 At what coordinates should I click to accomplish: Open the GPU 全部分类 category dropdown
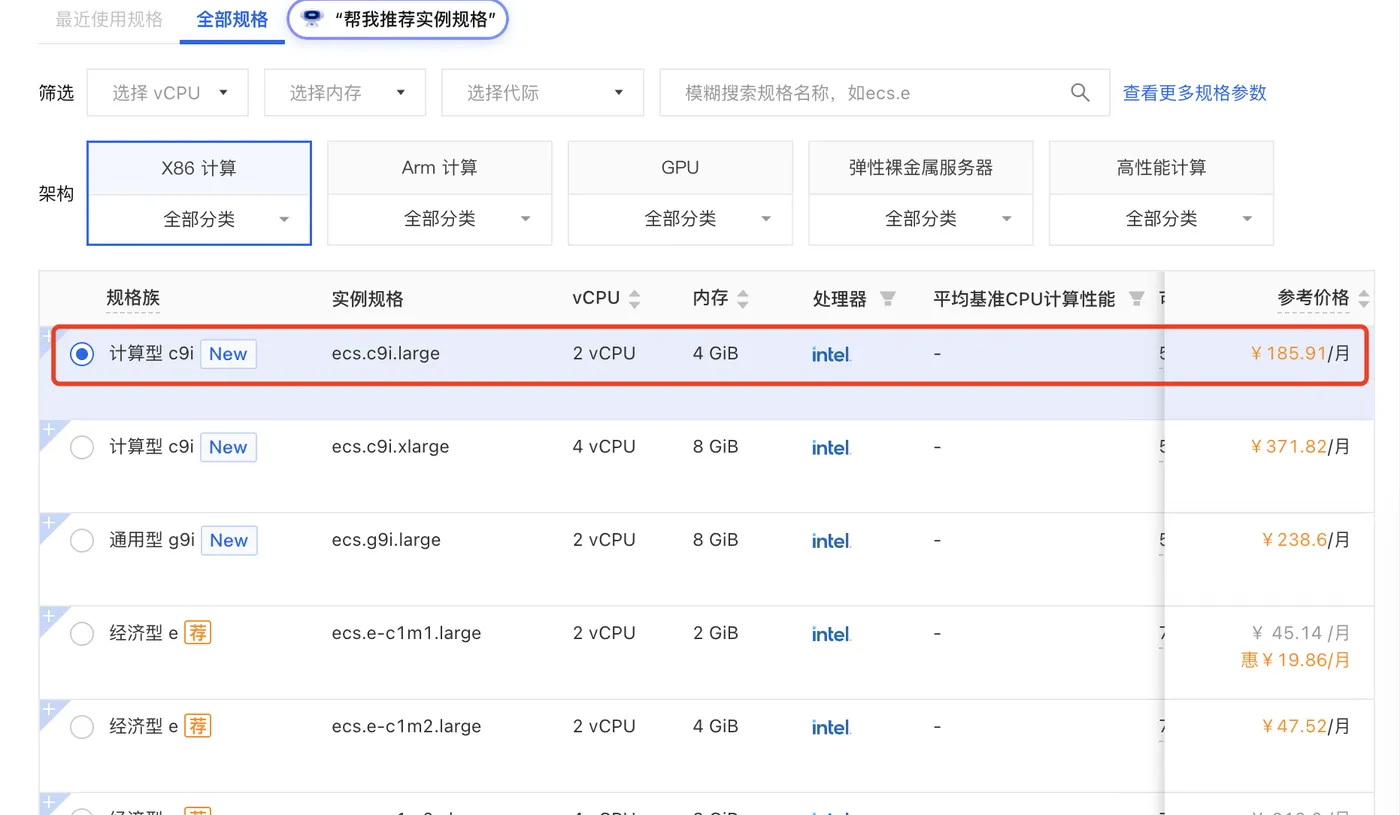[x=680, y=219]
